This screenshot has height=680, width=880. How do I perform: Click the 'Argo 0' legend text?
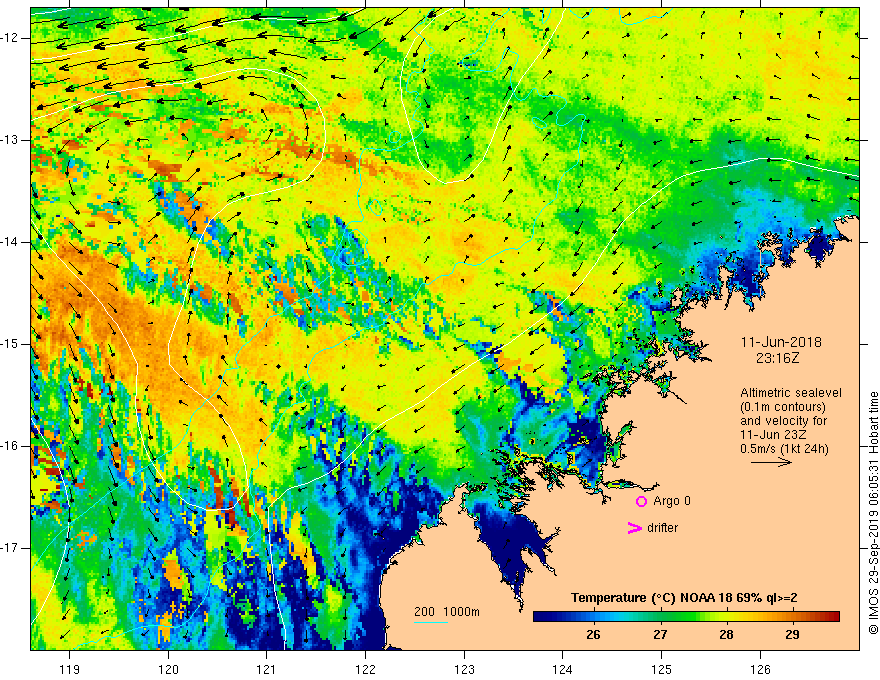tap(672, 501)
